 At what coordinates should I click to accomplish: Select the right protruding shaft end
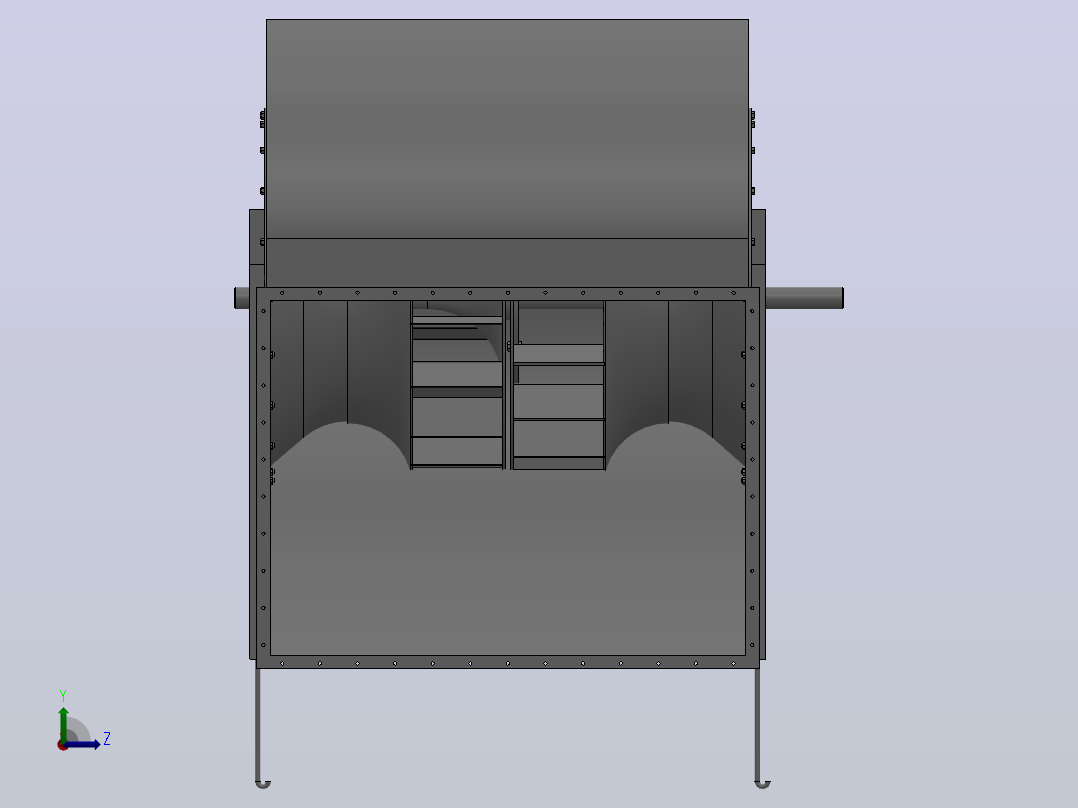point(804,298)
